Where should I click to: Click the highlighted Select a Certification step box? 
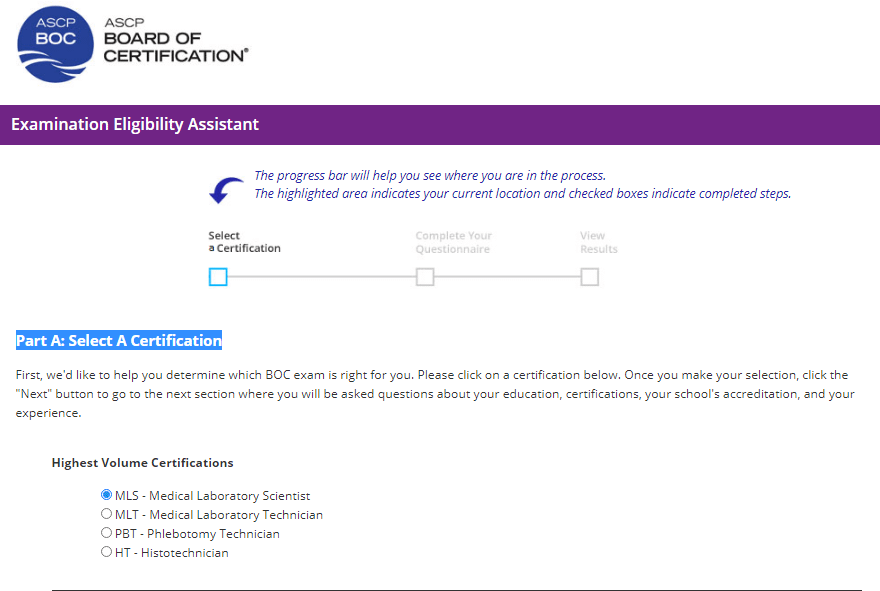click(x=219, y=277)
